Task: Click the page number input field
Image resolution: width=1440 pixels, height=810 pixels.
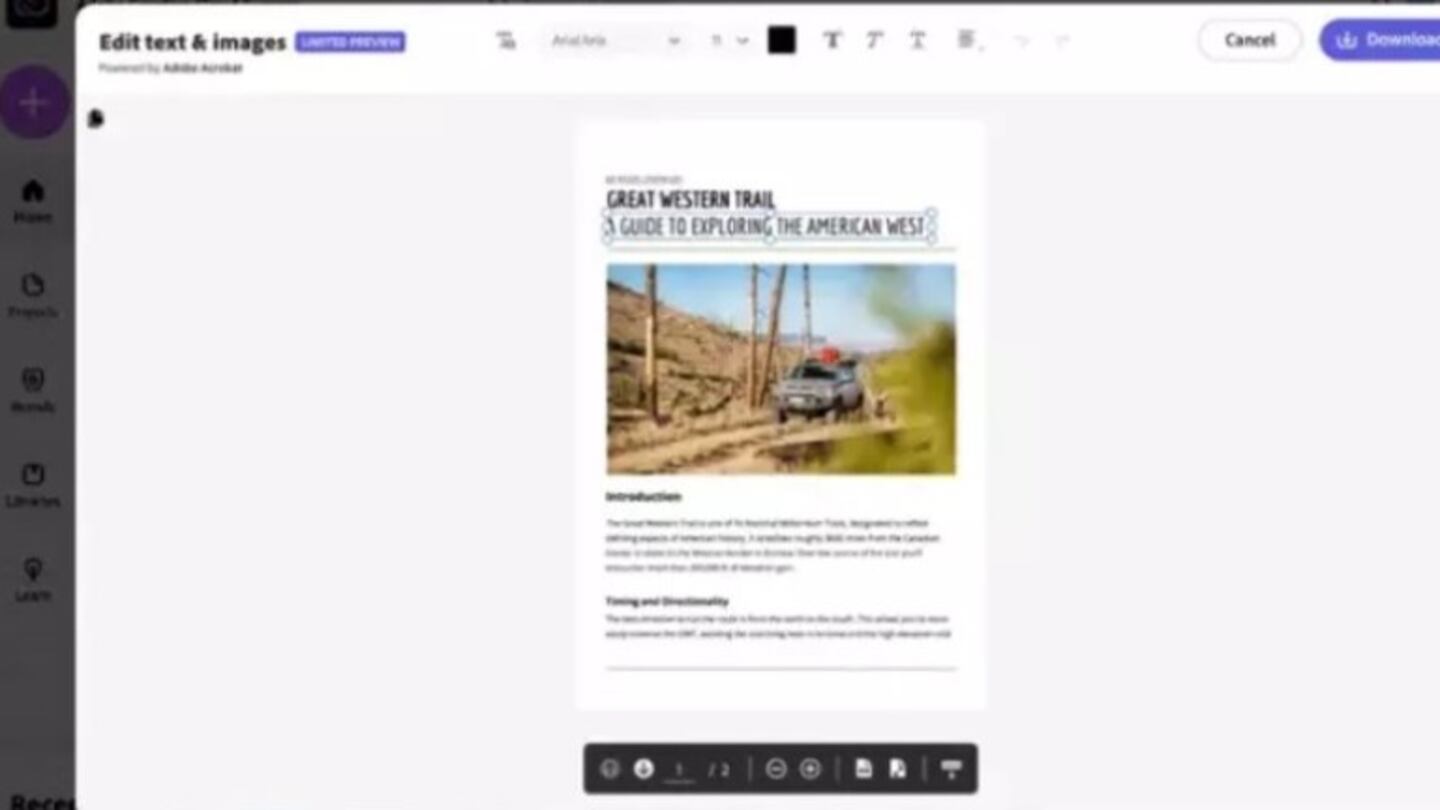Action: click(x=680, y=769)
